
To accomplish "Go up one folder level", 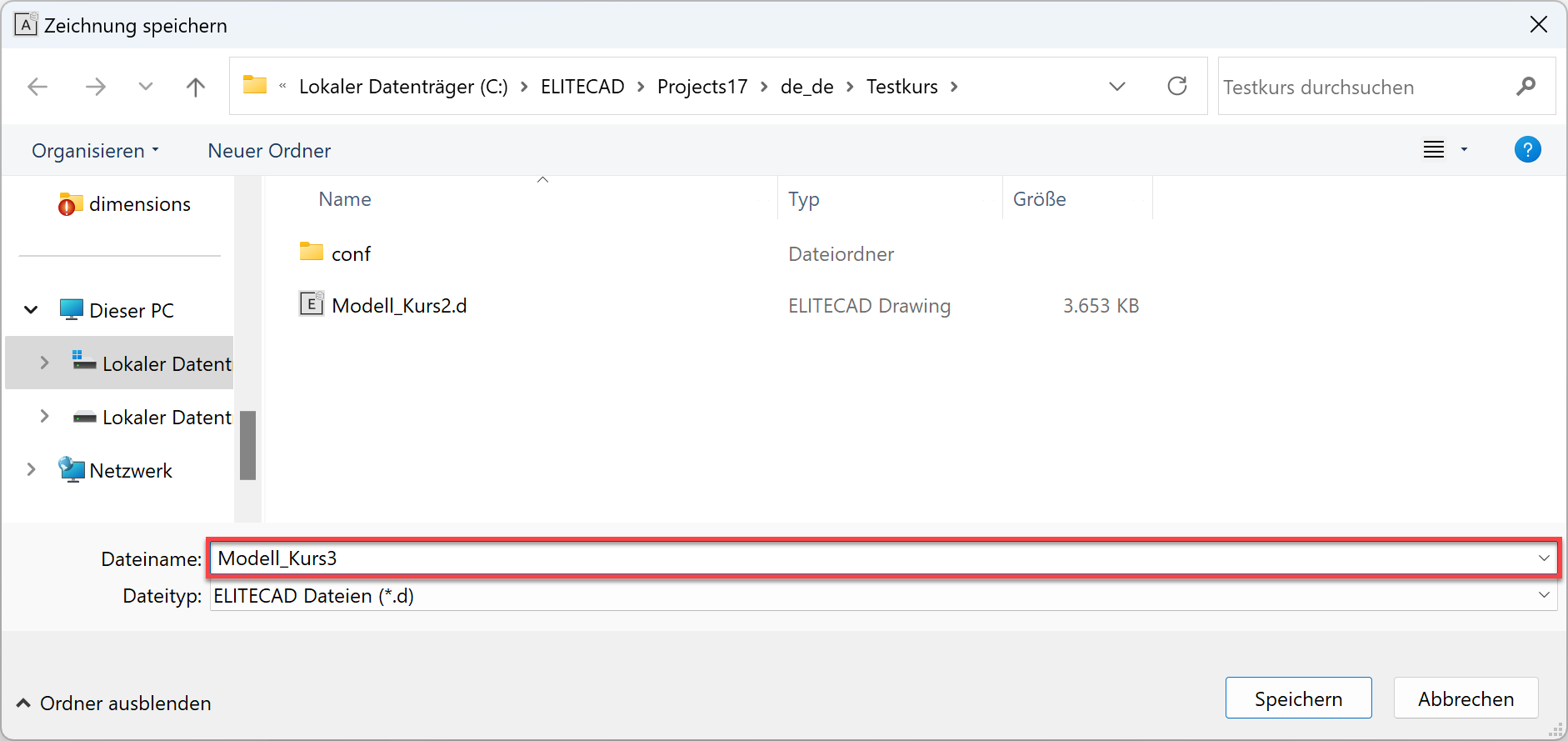I will pos(196,87).
